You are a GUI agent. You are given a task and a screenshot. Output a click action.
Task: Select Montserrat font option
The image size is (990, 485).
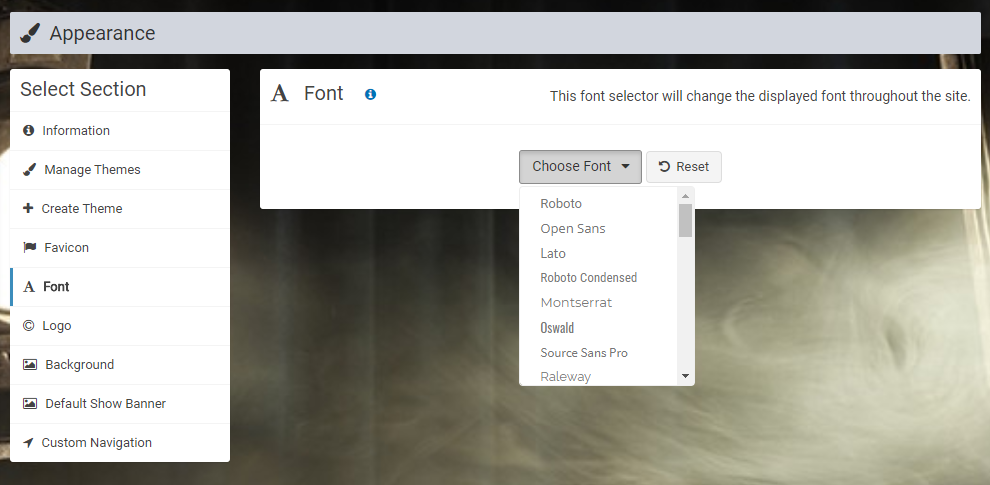point(599,302)
